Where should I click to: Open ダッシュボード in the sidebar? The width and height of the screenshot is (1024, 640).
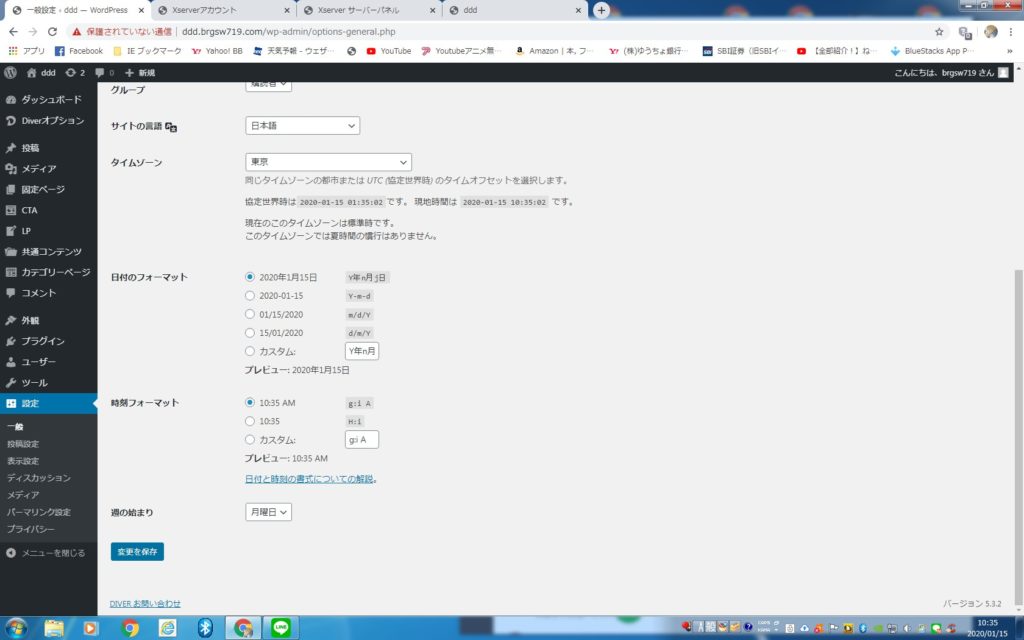(x=50, y=100)
